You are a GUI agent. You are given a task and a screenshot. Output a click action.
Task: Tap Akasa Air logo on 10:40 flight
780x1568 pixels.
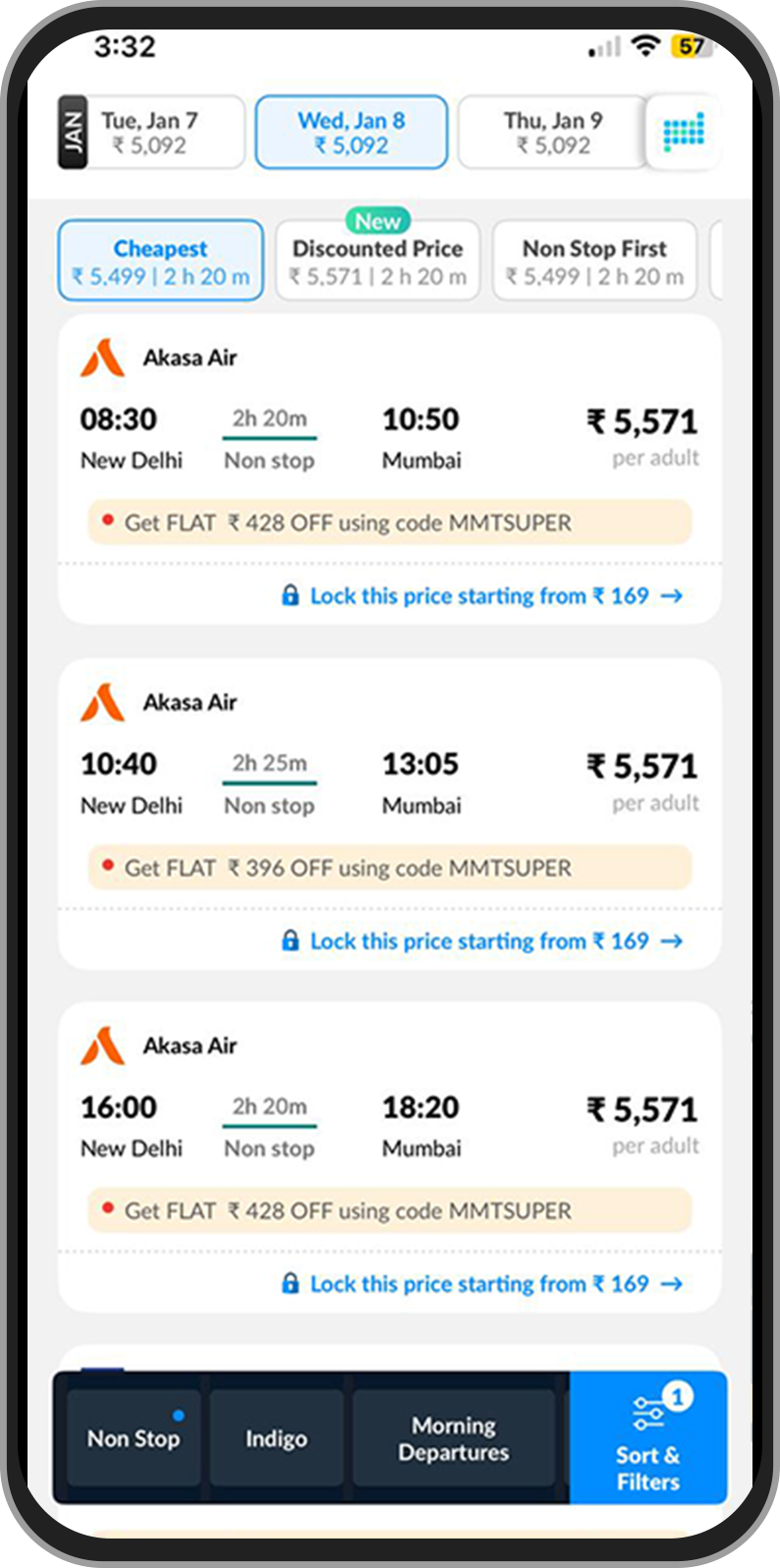pyautogui.click(x=102, y=702)
